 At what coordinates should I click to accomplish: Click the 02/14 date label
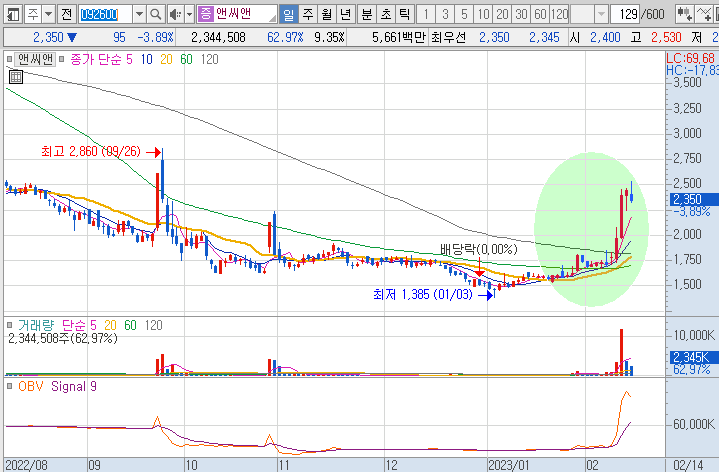click(x=688, y=465)
